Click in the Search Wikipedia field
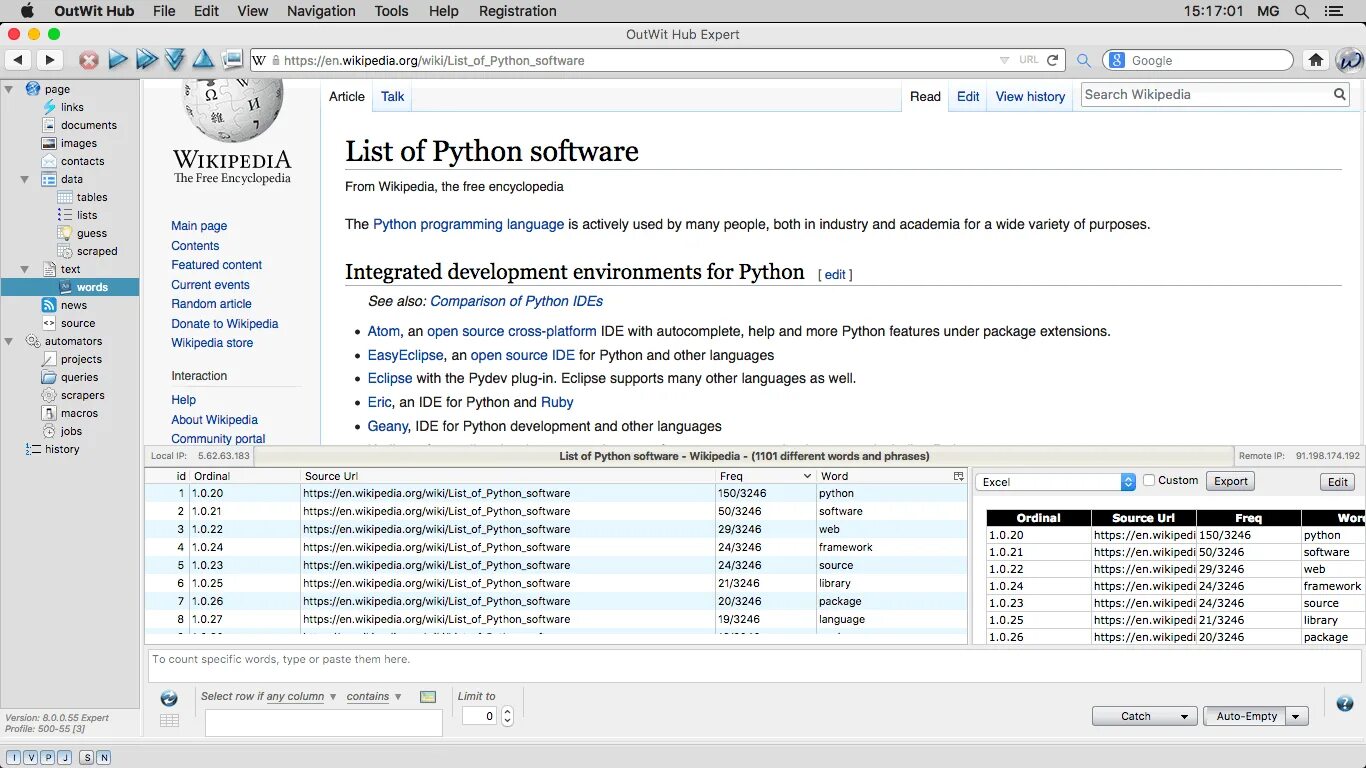 1206,94
